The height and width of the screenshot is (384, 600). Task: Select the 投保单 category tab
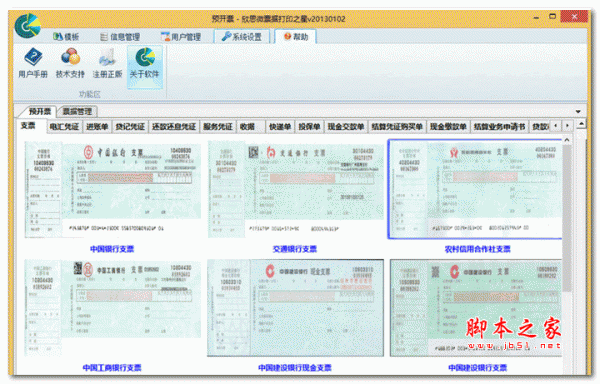point(309,127)
